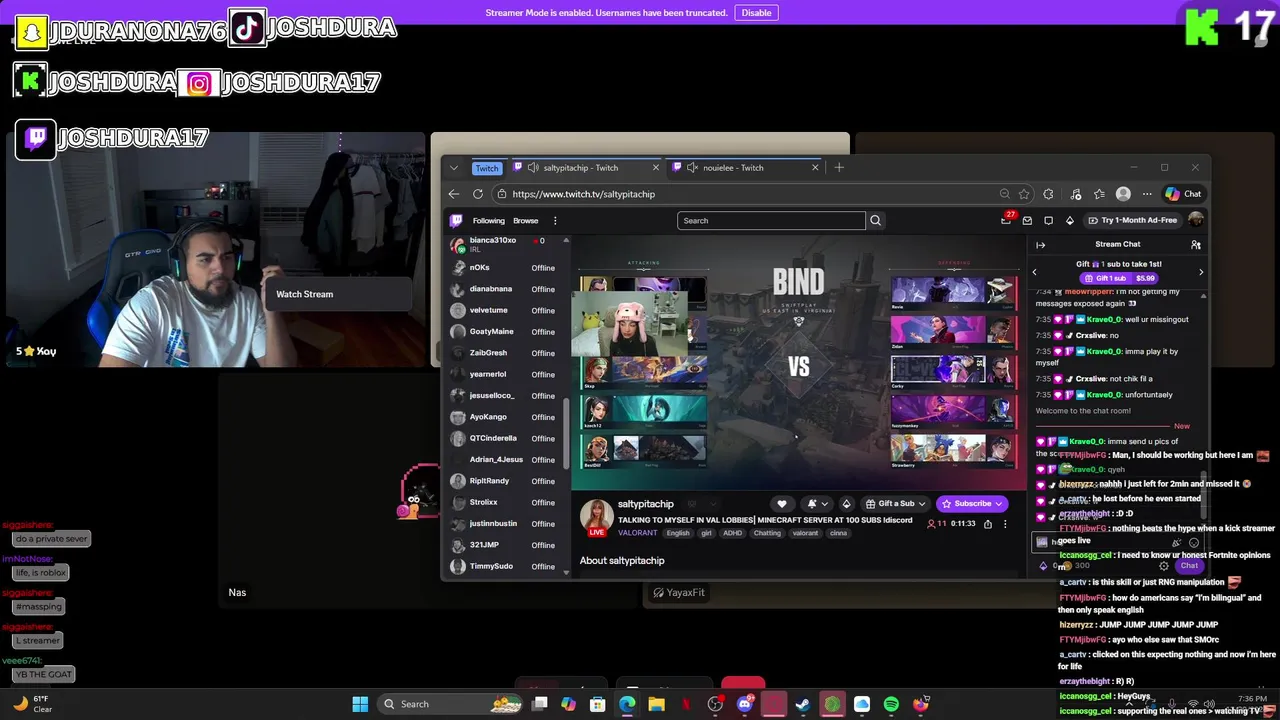The height and width of the screenshot is (720, 1280).
Task: Click the browser address bar URL
Action: click(x=583, y=194)
